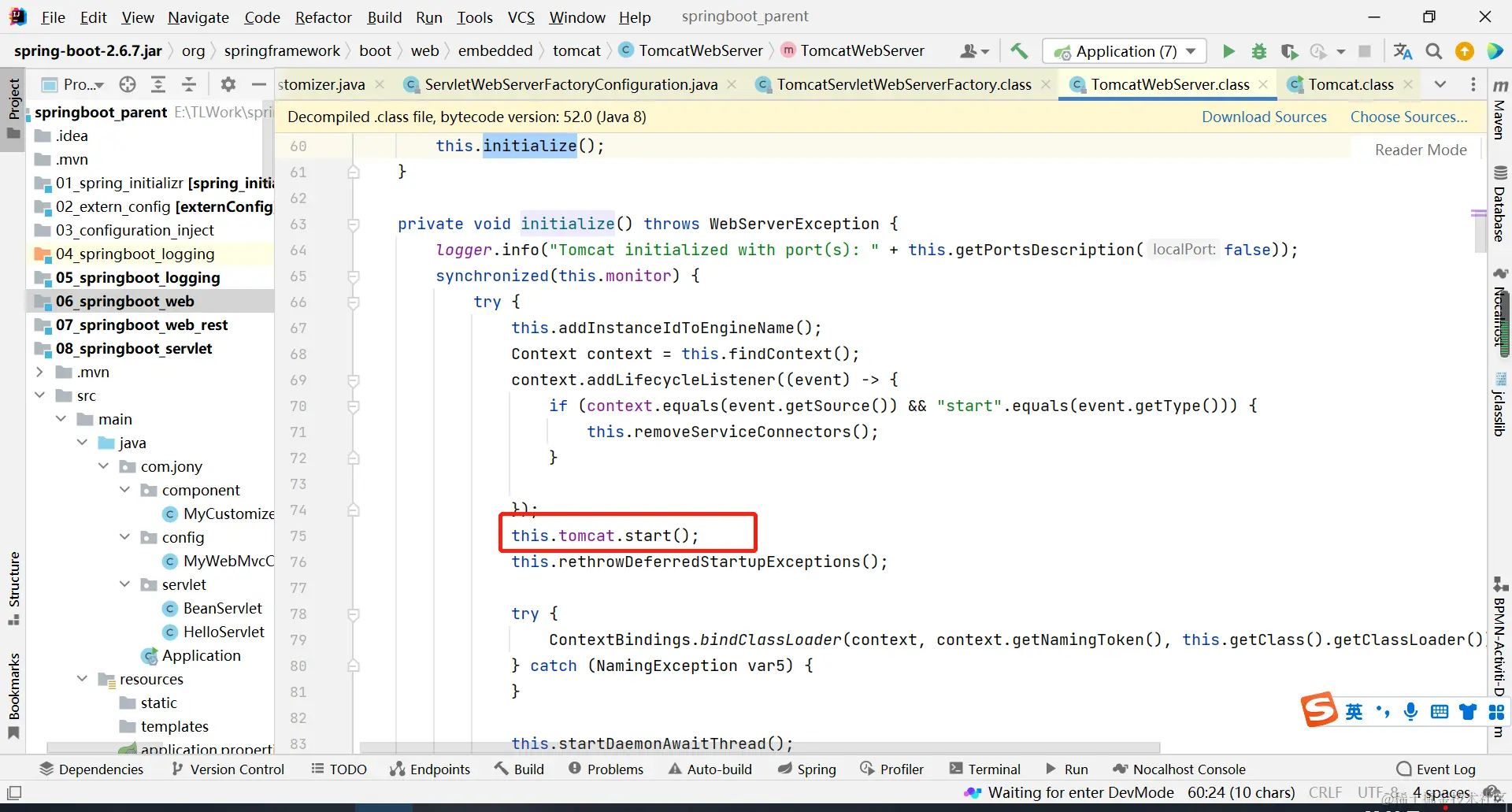1512x812 pixels.
Task: Click the translate icon in the toolbar
Action: 1403,51
